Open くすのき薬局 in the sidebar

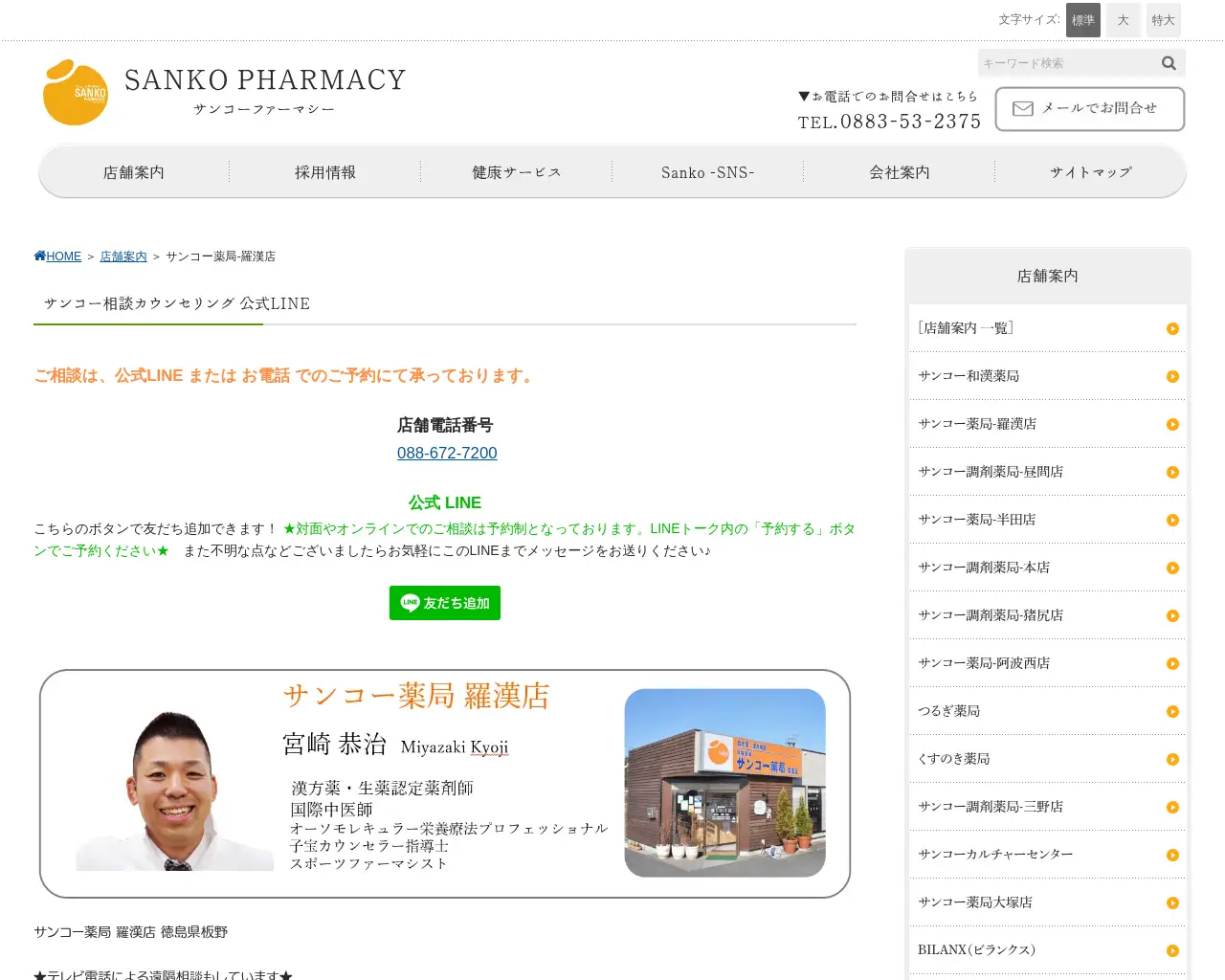1048,759
